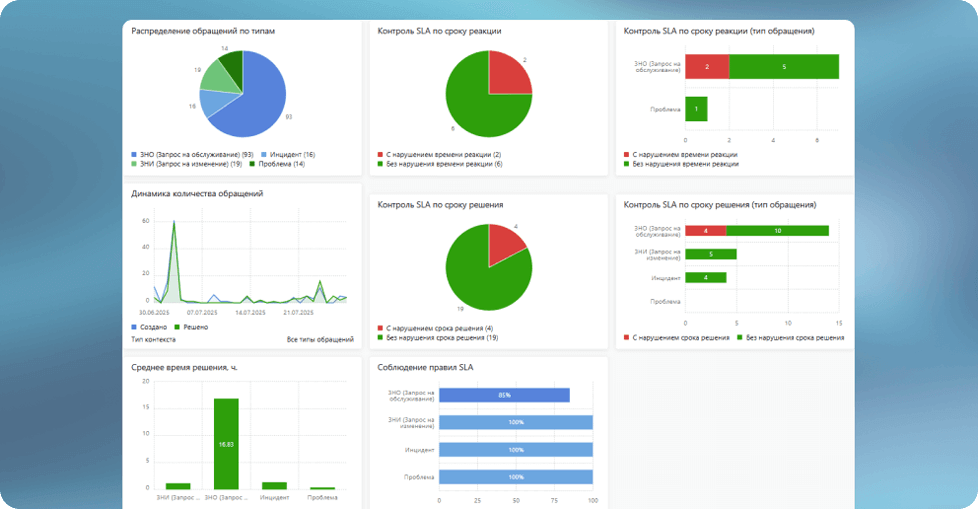The image size is (978, 509).
Task: Click the 85% bar in SLA compliance chart
Action: click(x=504, y=395)
